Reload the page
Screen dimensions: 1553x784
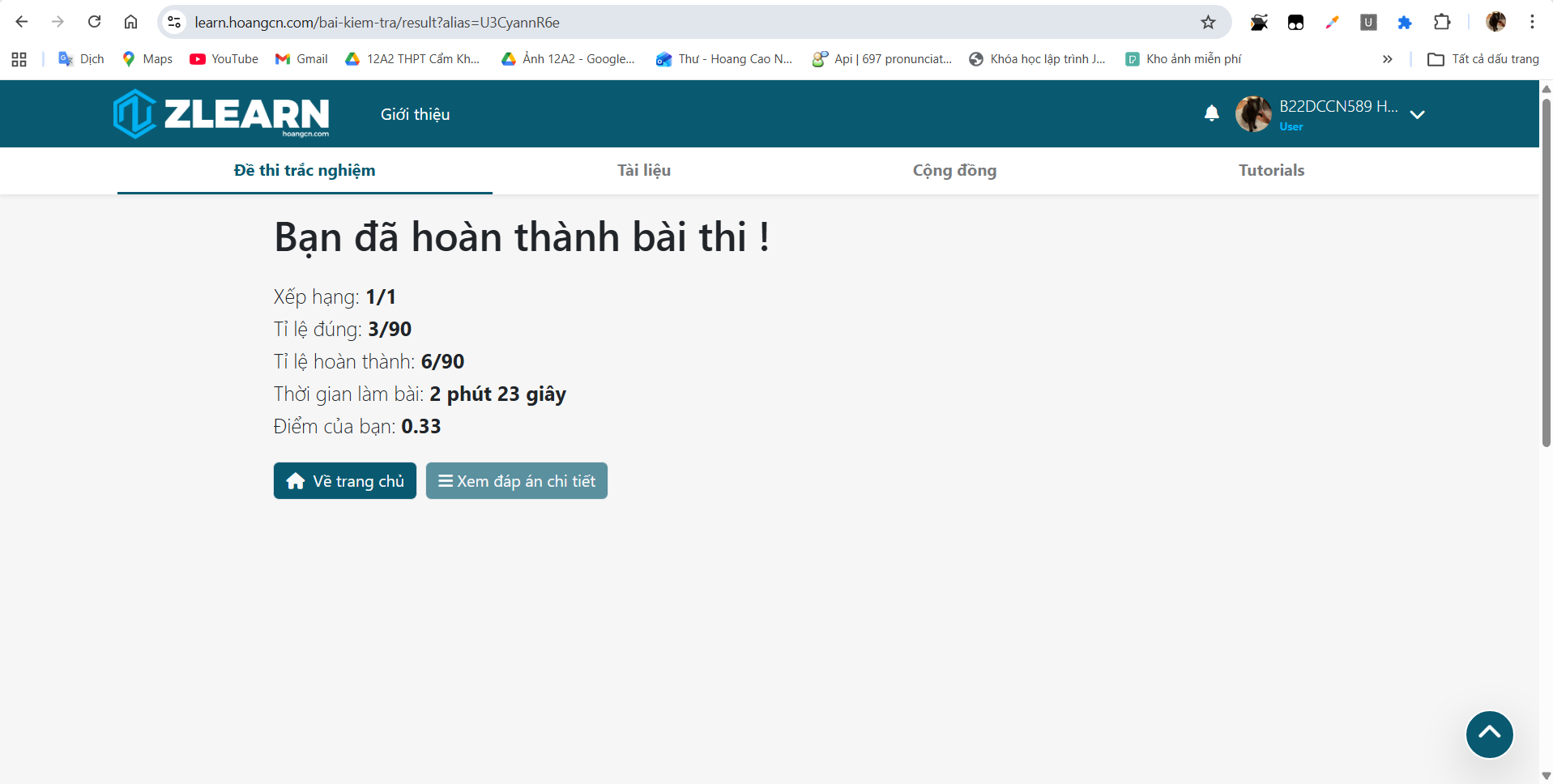[94, 22]
